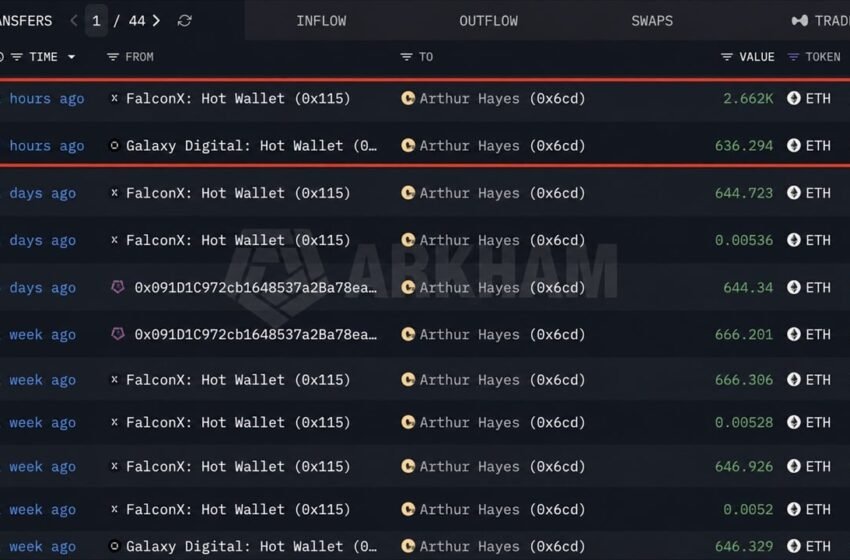The width and height of the screenshot is (850, 560).
Task: Click the 636.294 value link
Action: (x=744, y=145)
